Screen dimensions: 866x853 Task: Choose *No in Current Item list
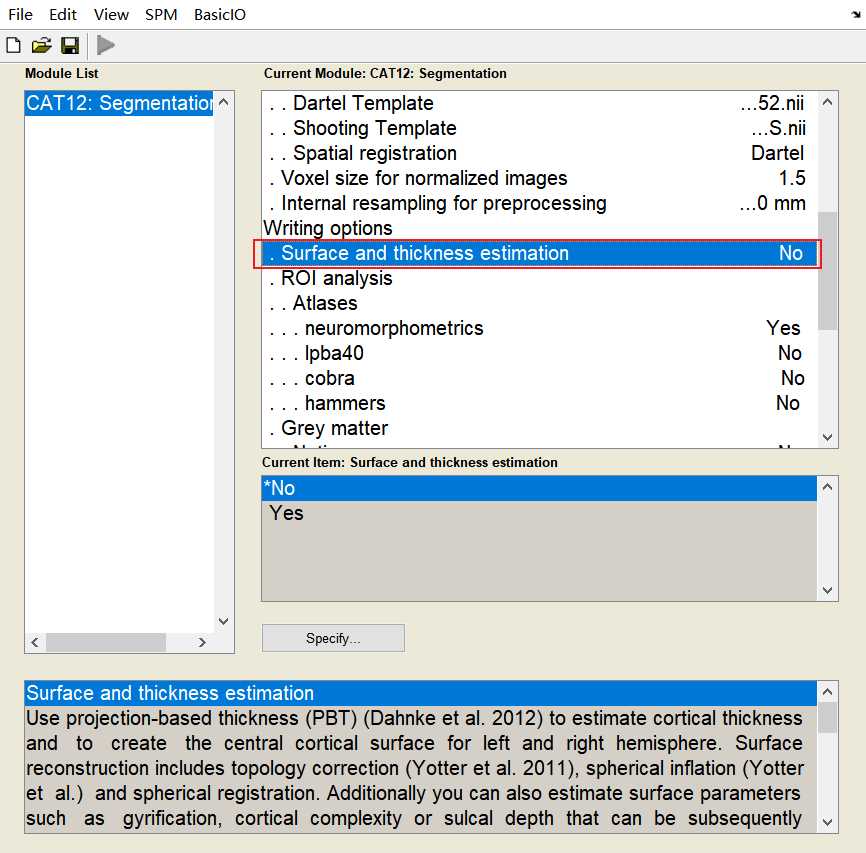[539, 488]
